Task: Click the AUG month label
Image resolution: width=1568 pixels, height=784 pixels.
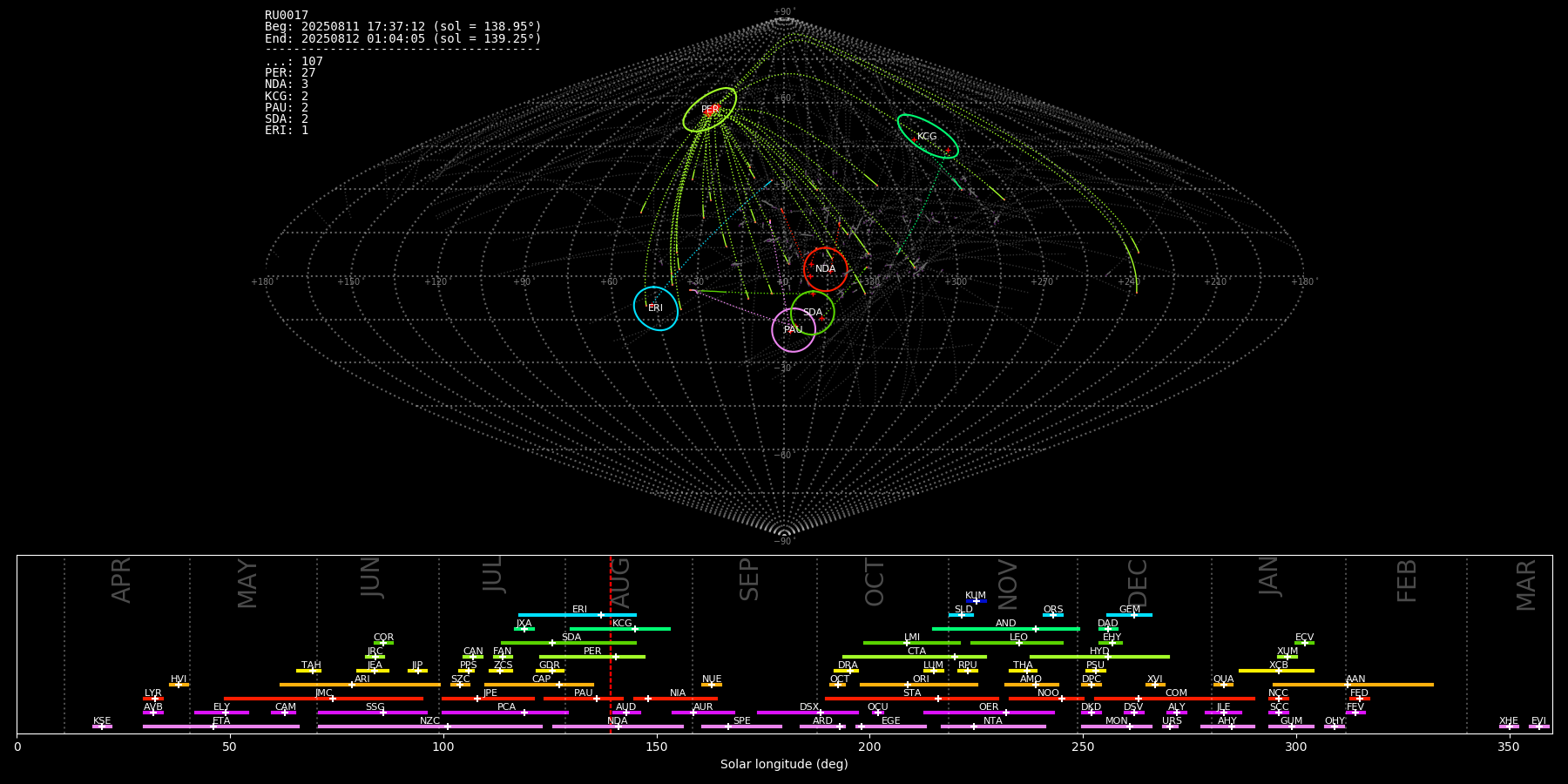Action: coord(620,583)
